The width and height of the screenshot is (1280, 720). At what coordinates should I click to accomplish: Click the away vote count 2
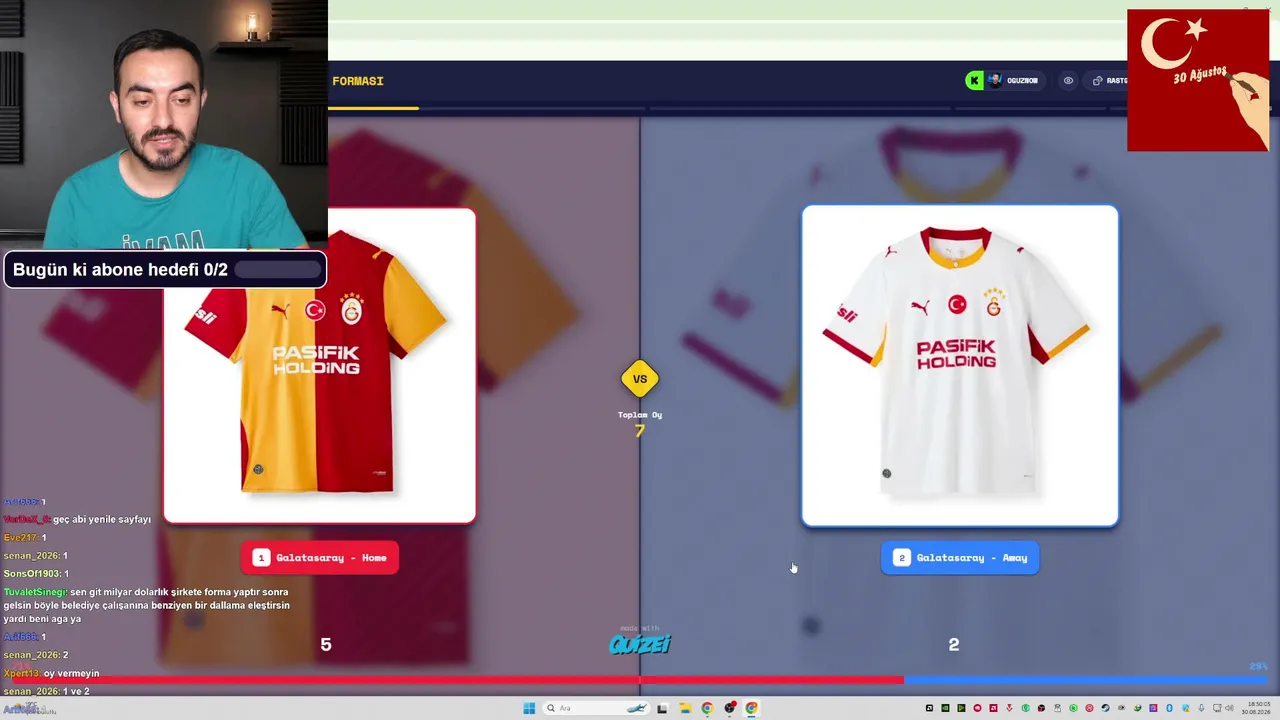click(x=954, y=645)
